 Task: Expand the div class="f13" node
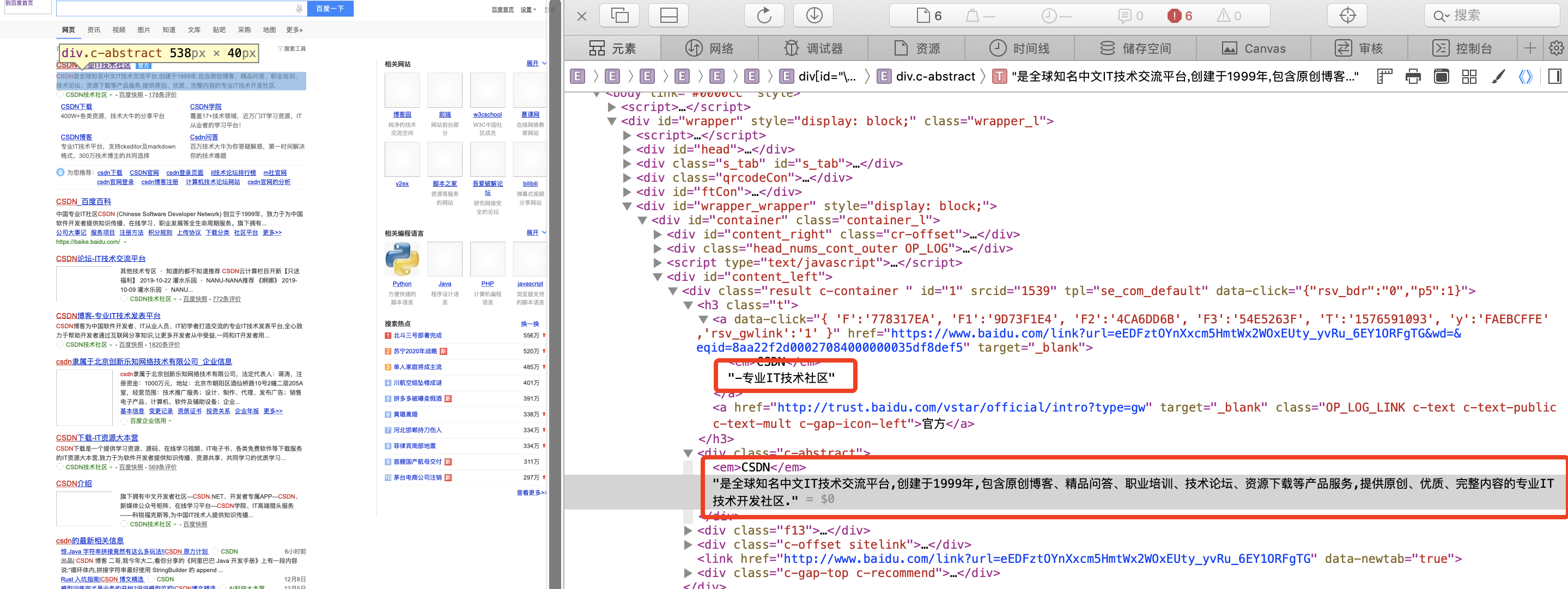pyautogui.click(x=688, y=531)
